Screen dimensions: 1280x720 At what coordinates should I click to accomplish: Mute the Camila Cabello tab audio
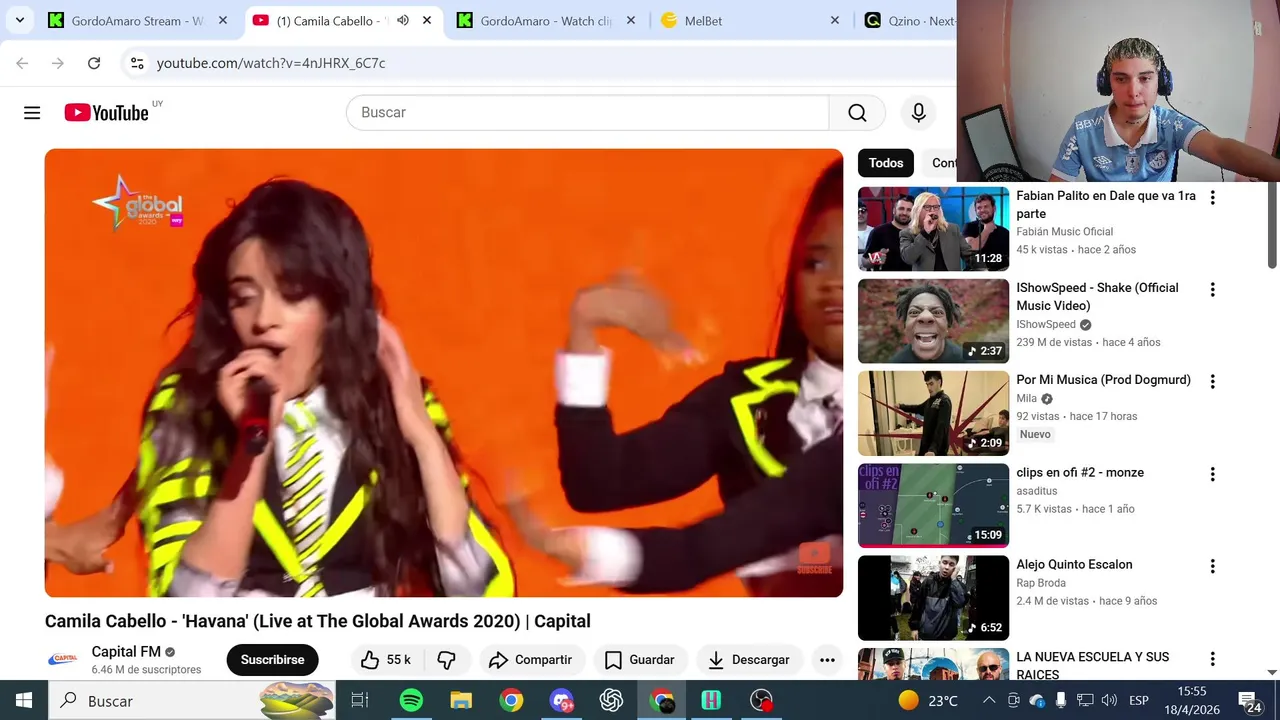402,20
